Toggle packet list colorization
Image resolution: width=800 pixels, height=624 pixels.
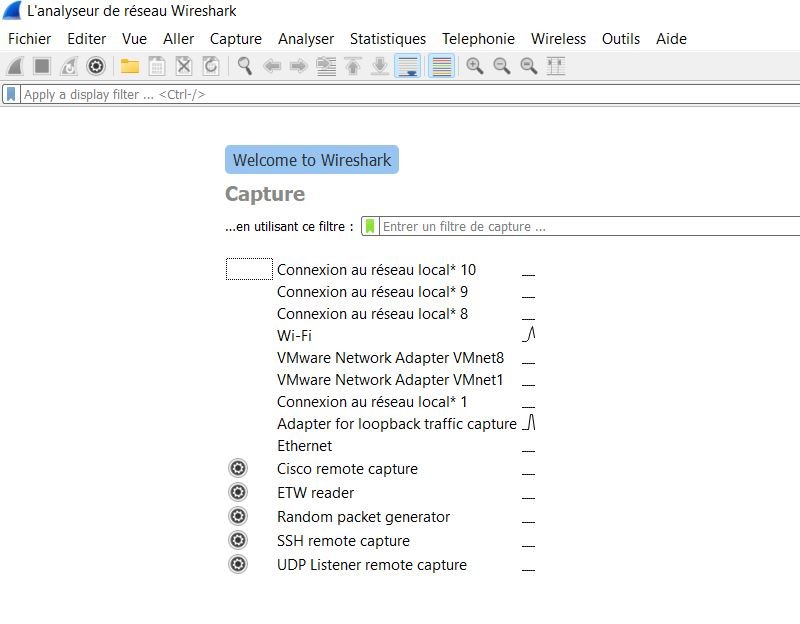[x=441, y=66]
